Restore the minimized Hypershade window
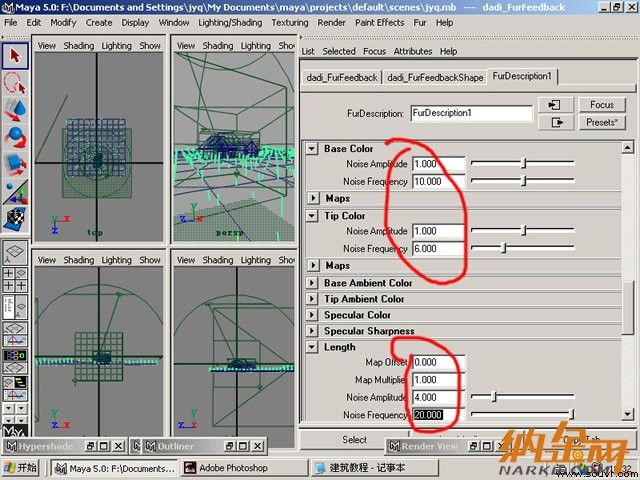Image resolution: width=640 pixels, height=480 pixels. (x=90, y=446)
